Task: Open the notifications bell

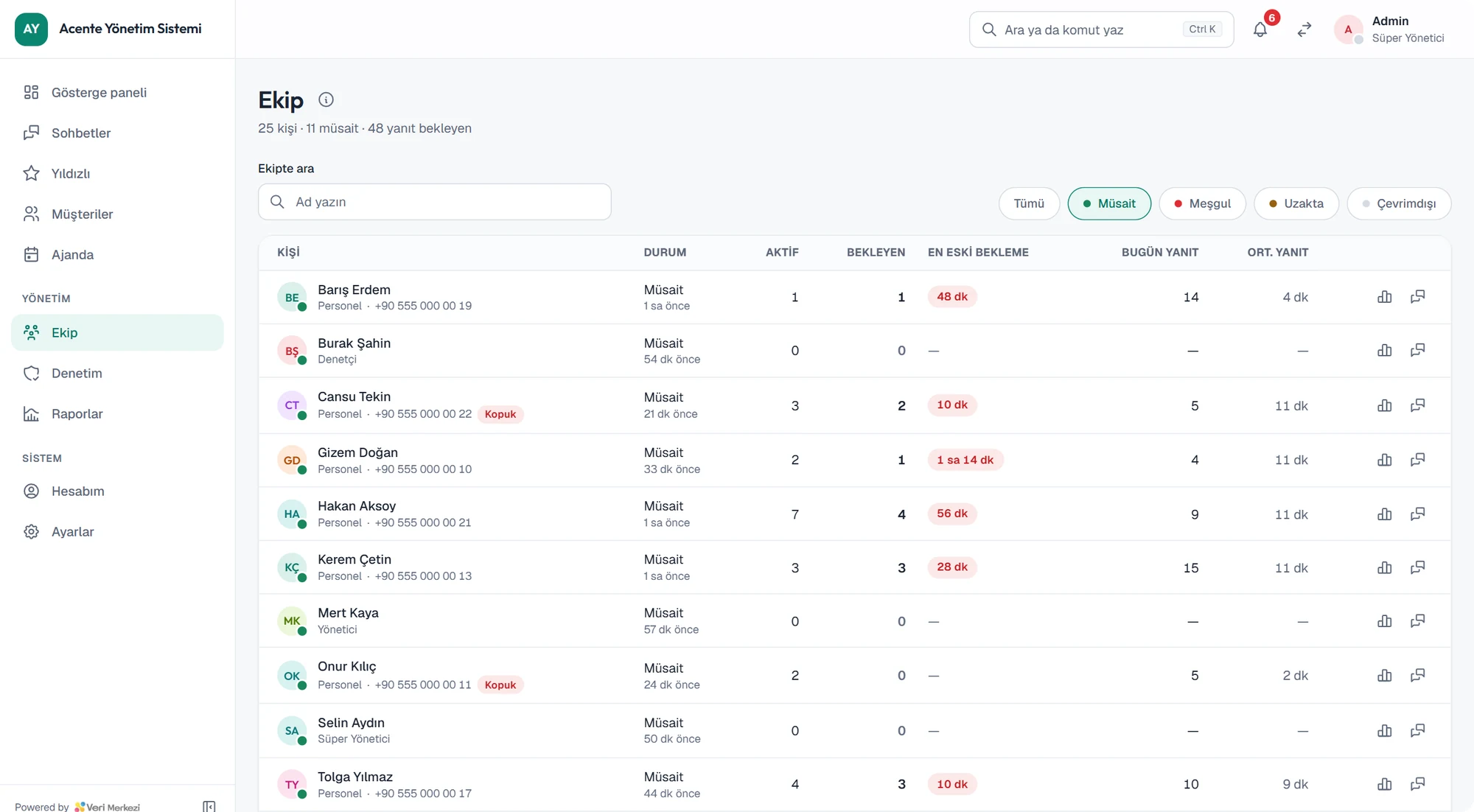Action: [1260, 29]
